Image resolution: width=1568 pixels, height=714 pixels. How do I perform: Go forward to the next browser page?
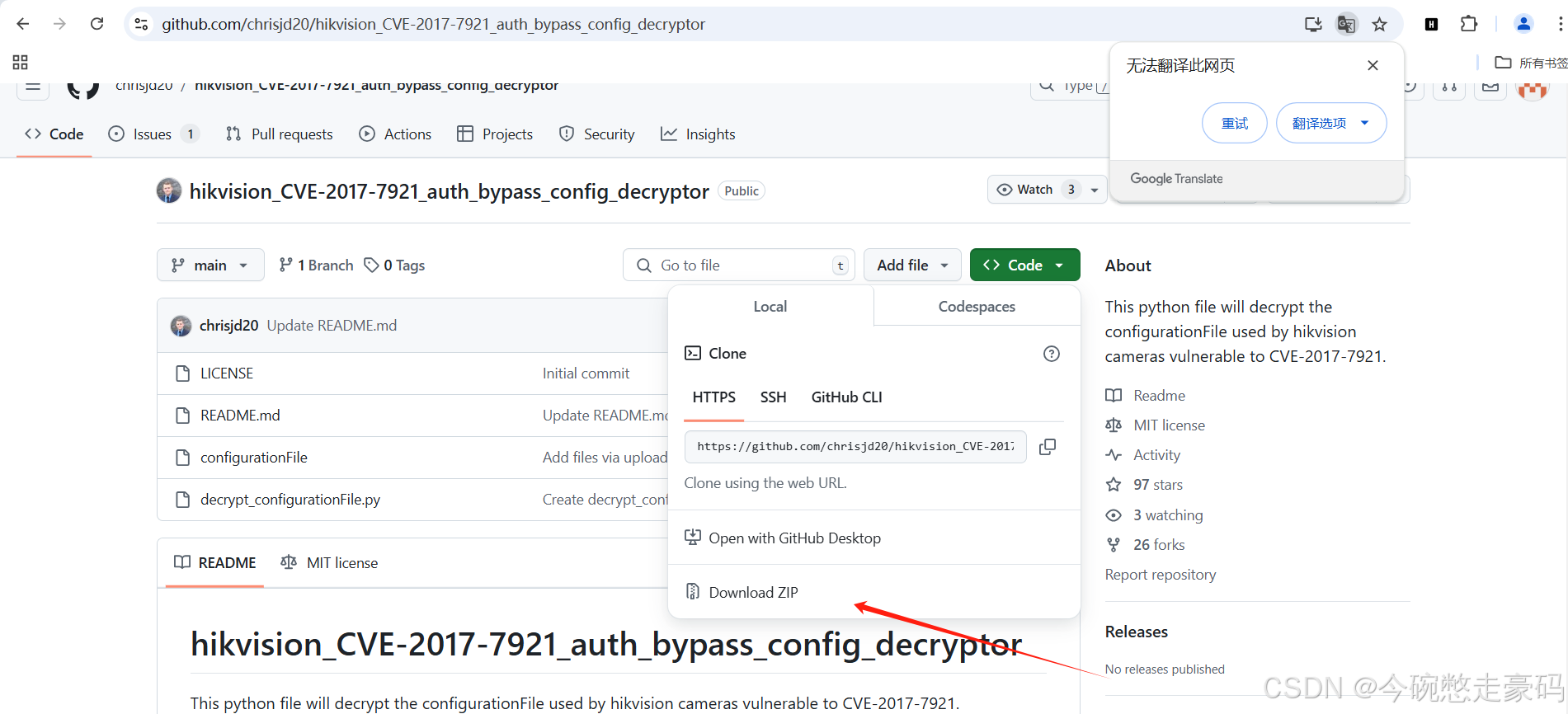(x=59, y=24)
